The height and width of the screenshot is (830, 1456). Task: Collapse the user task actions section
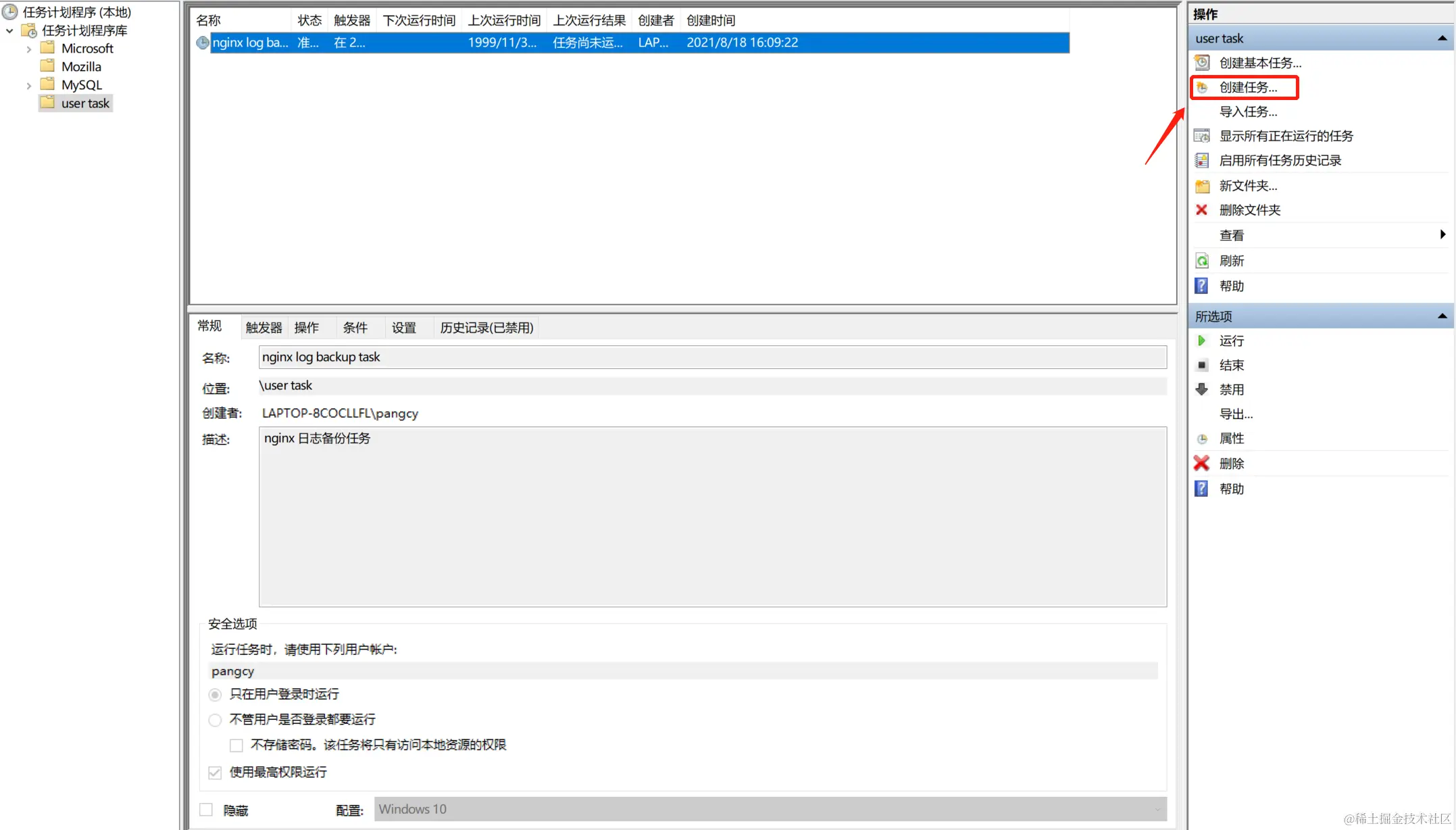1442,39
